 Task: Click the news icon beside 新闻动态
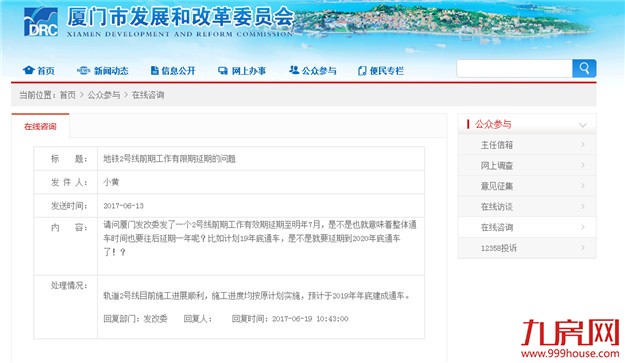(x=83, y=71)
